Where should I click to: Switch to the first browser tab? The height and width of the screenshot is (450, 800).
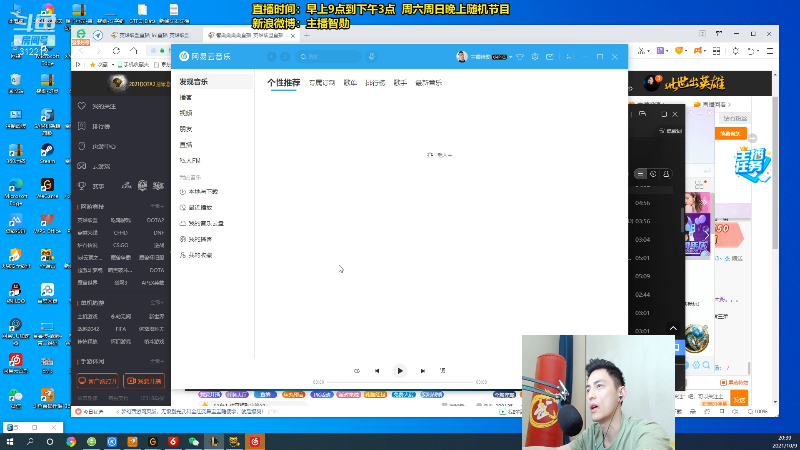pos(151,35)
